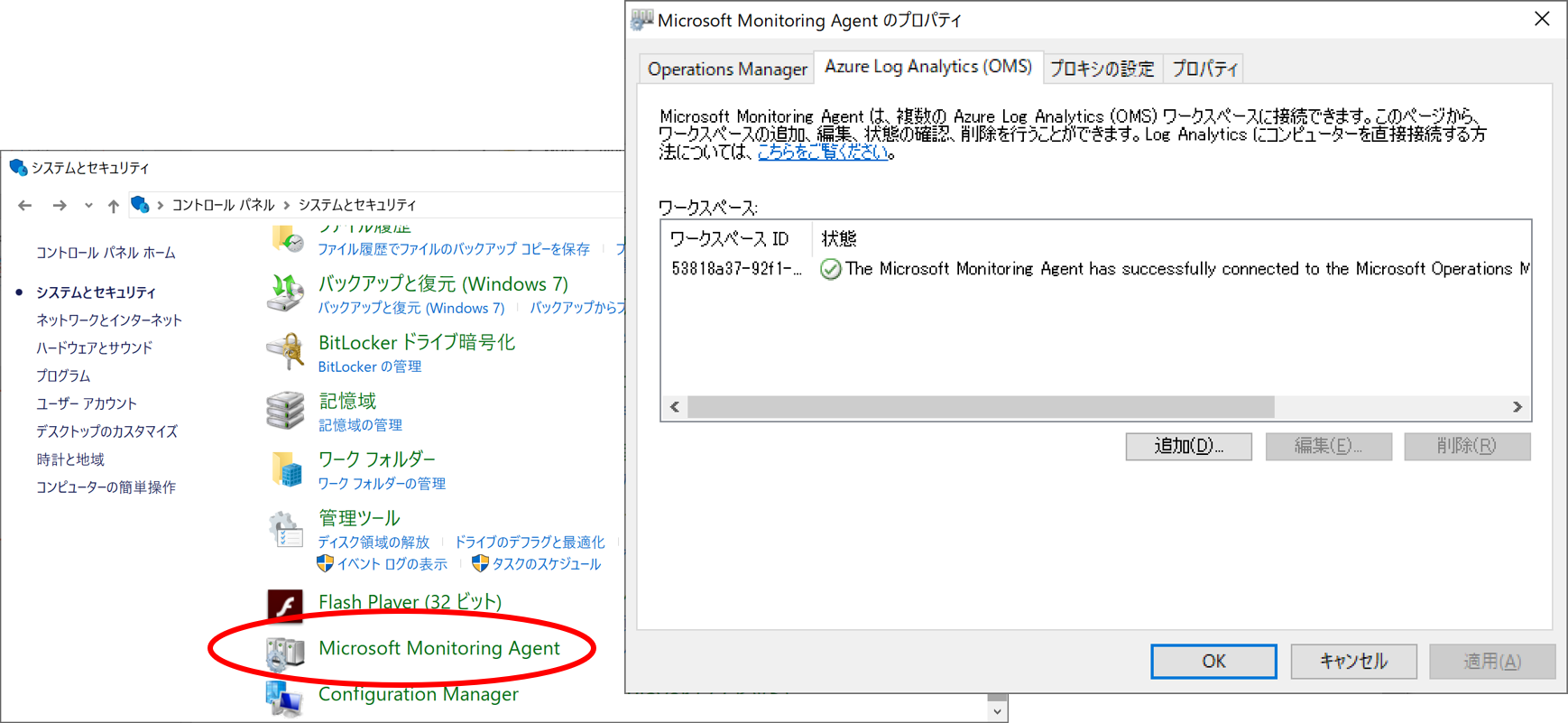
Task: Switch to the Operations Manager tab
Action: [x=727, y=69]
